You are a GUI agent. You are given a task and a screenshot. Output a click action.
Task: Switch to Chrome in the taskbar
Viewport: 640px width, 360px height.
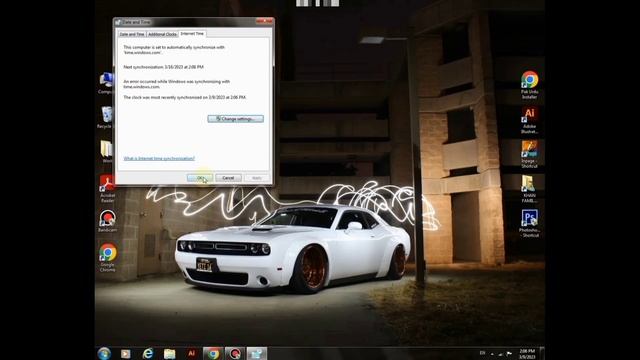(x=213, y=353)
